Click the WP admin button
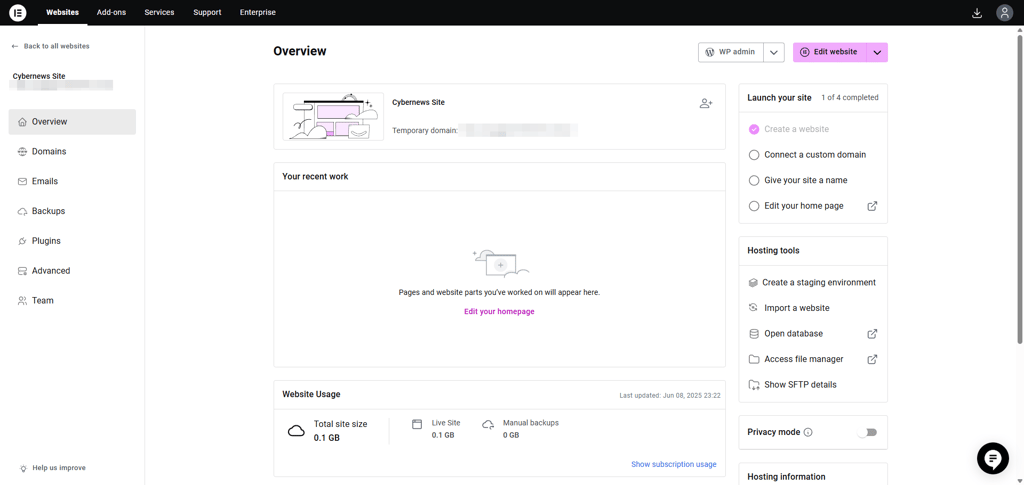 pyautogui.click(x=731, y=53)
